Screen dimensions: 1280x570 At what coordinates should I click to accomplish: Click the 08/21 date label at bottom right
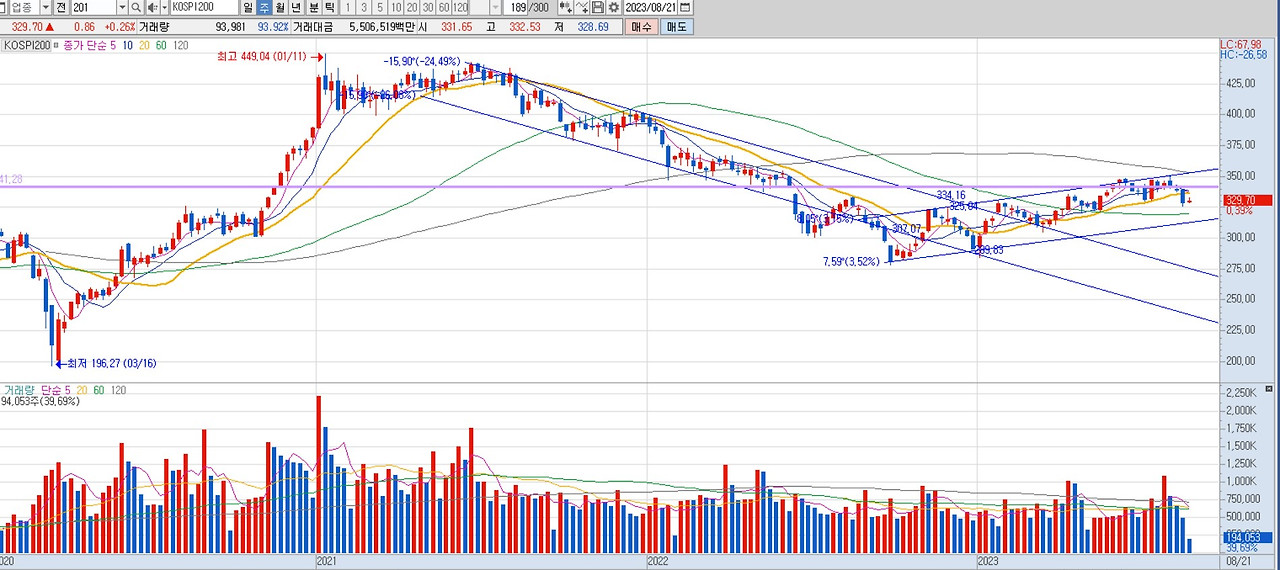tap(1238, 563)
